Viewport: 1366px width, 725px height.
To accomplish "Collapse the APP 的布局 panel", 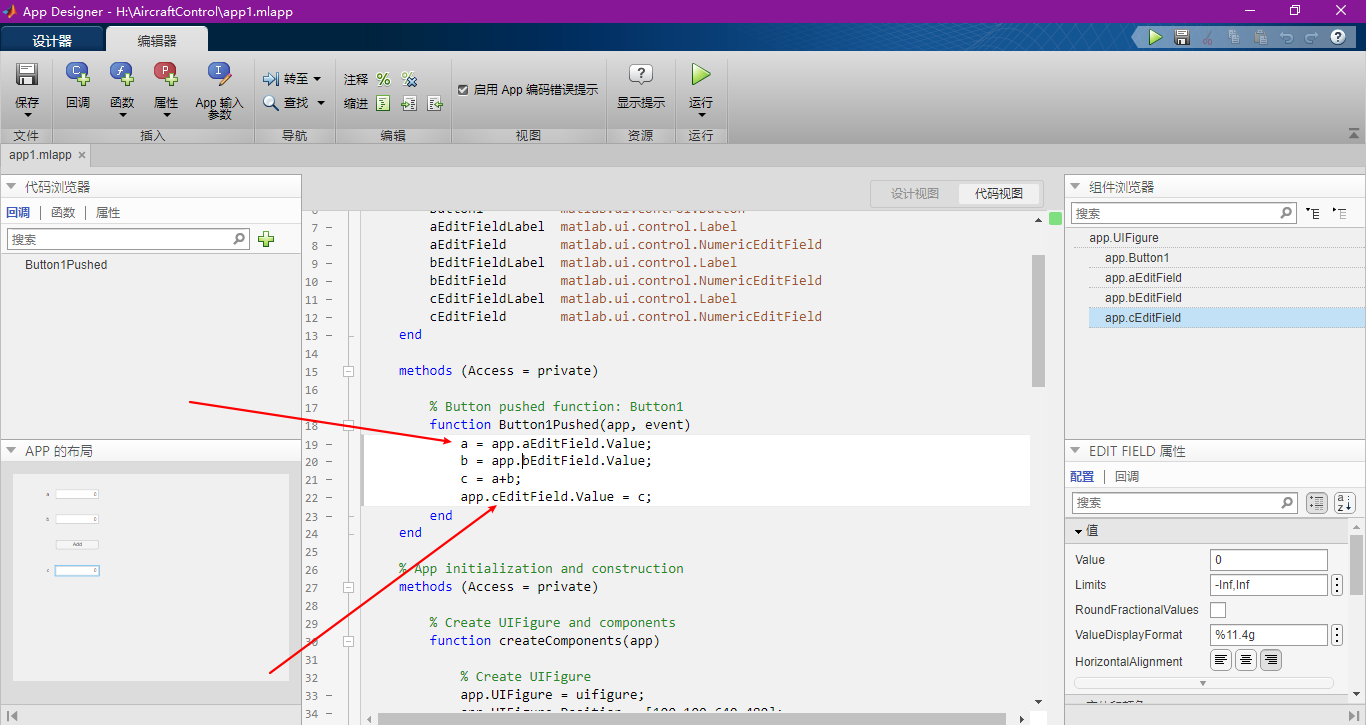I will click(x=11, y=451).
